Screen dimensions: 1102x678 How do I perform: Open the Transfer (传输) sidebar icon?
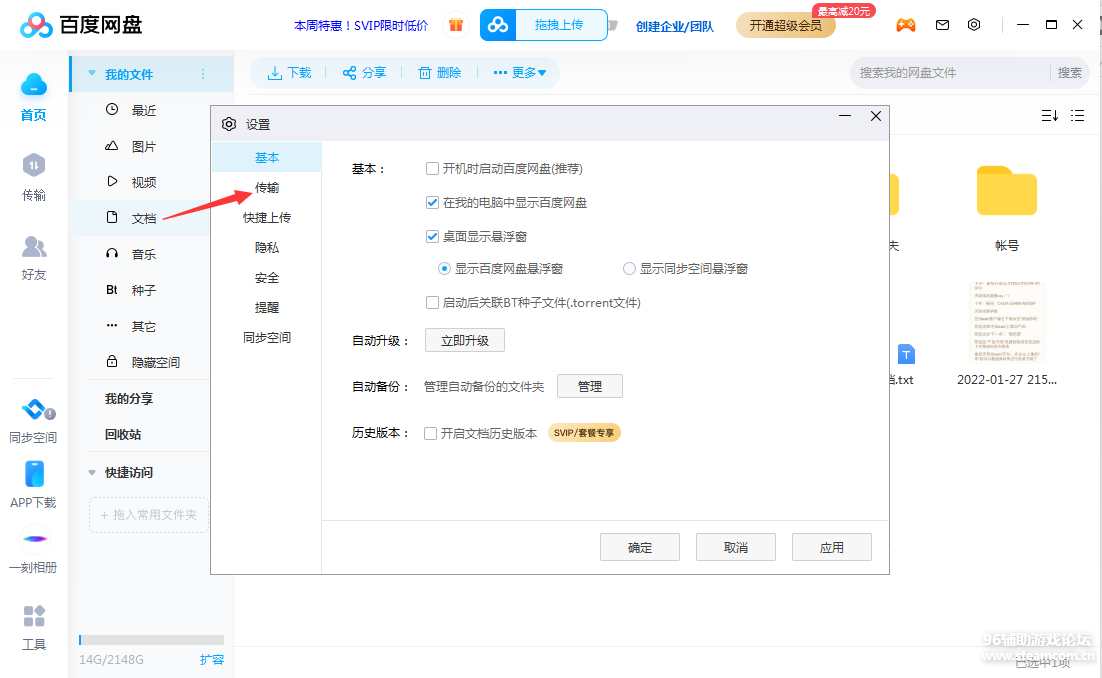point(34,166)
